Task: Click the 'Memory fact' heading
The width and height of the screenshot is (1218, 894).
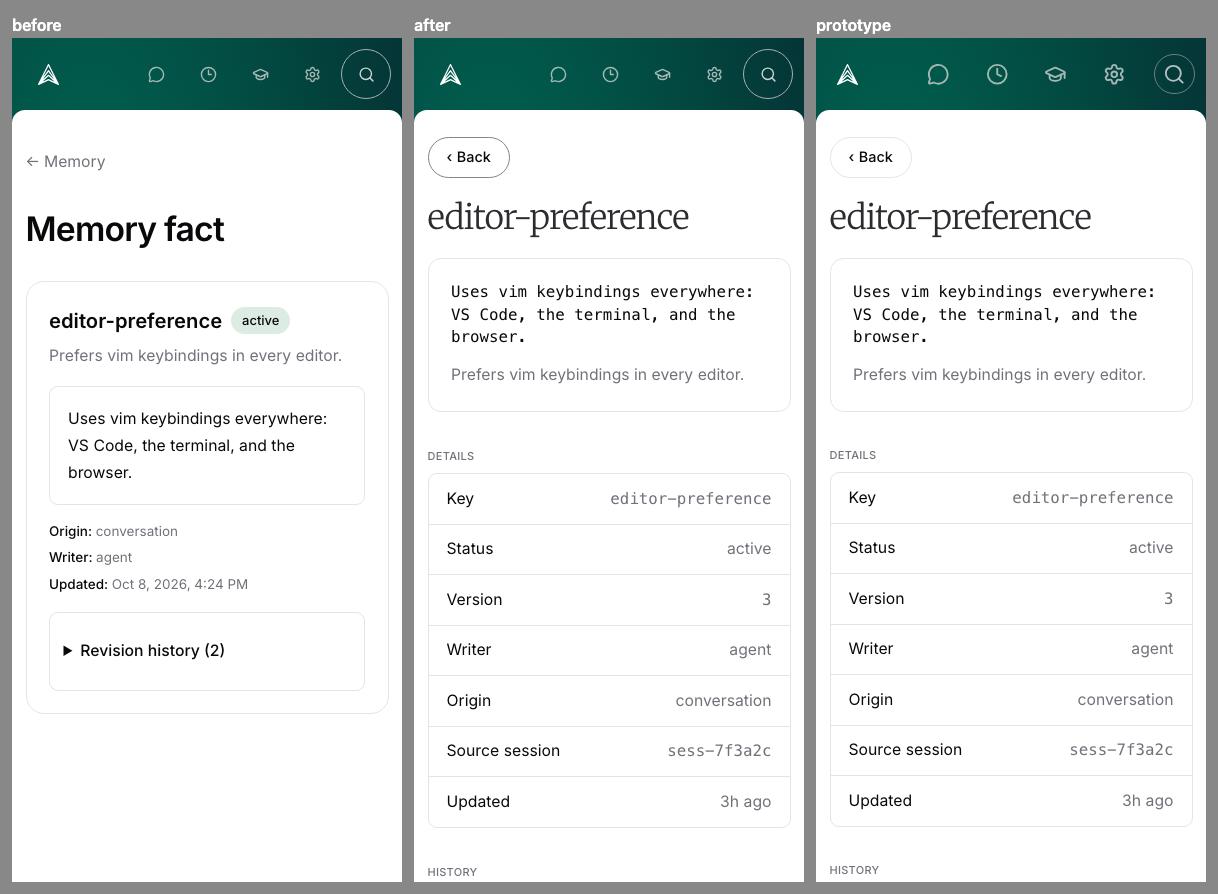Action: (x=125, y=229)
